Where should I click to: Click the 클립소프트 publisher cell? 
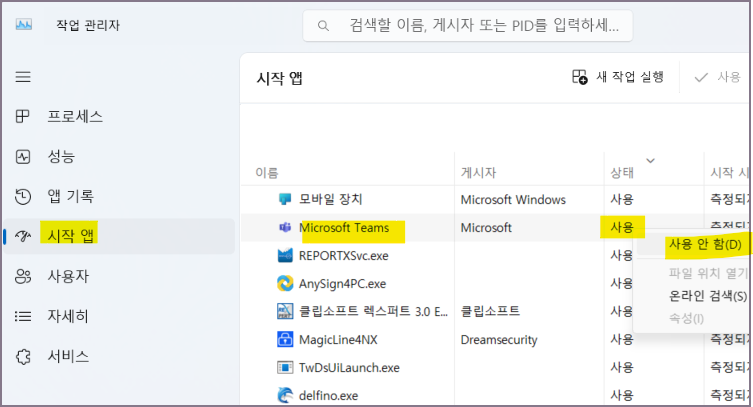(x=490, y=311)
